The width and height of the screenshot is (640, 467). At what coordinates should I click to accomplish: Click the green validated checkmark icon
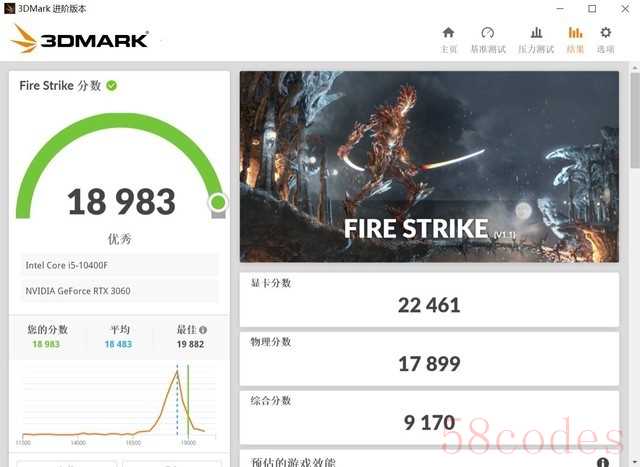pyautogui.click(x=111, y=86)
